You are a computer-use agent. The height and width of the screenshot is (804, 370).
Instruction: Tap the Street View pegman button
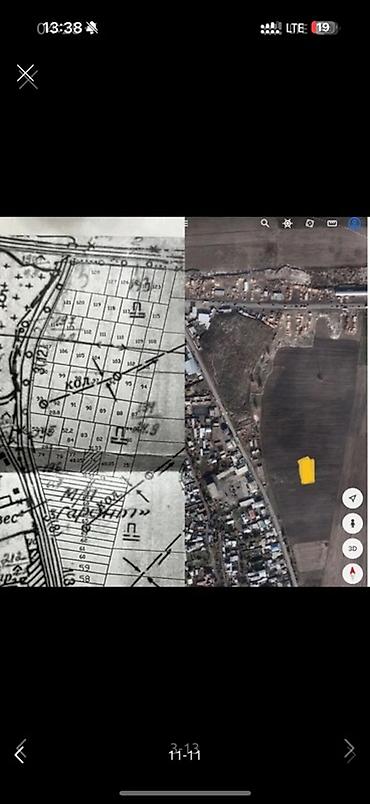tap(353, 524)
